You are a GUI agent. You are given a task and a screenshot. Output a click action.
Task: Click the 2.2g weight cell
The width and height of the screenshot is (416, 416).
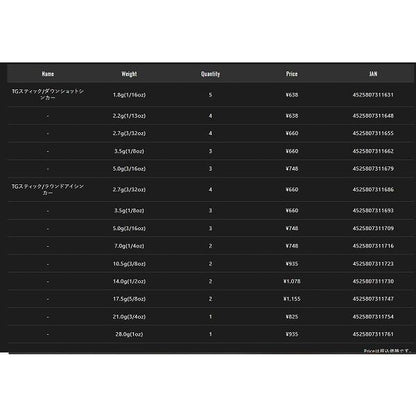129,116
